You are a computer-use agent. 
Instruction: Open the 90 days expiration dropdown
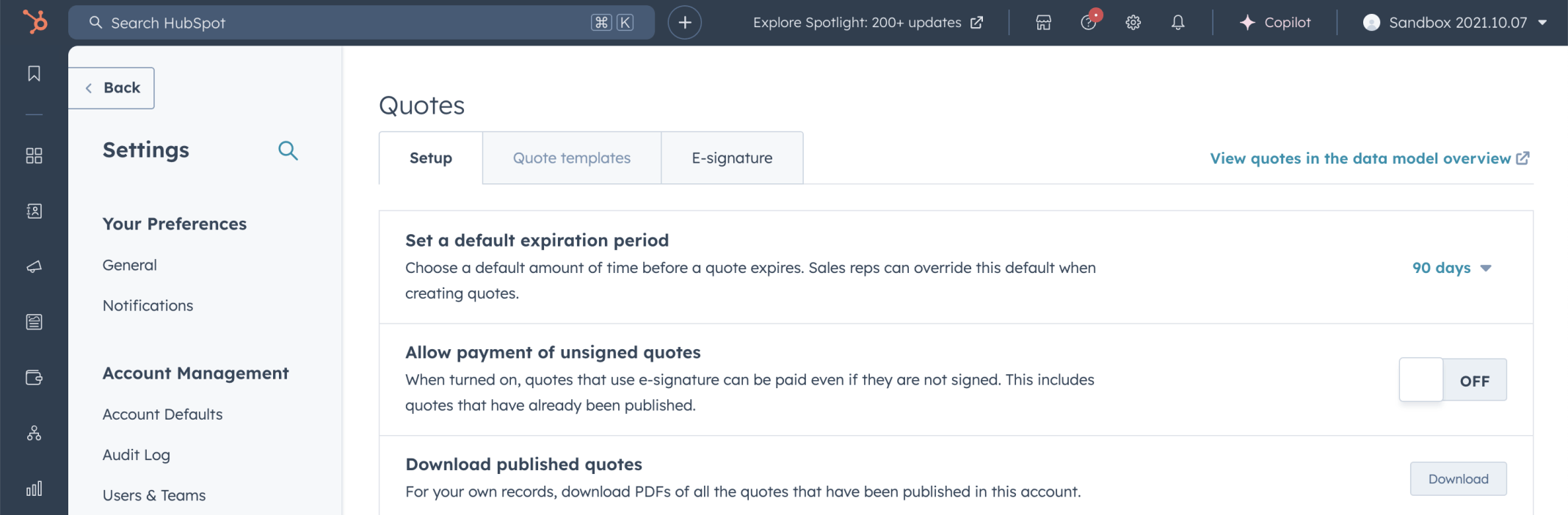coord(1451,268)
